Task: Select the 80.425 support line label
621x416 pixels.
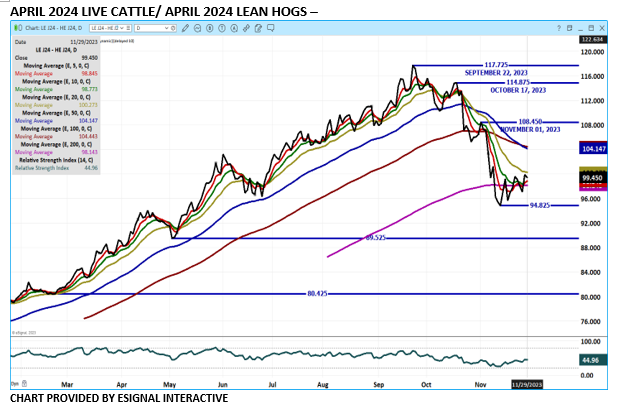Action: (x=318, y=293)
